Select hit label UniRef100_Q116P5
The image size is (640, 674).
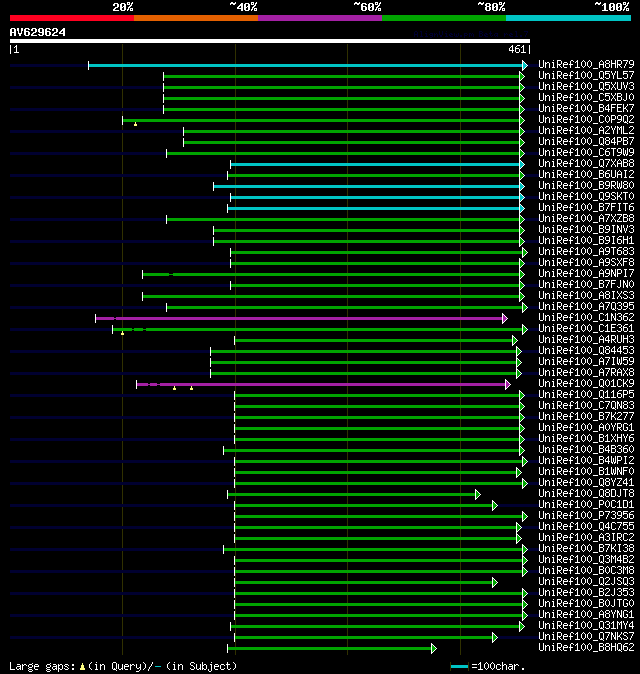586,395
